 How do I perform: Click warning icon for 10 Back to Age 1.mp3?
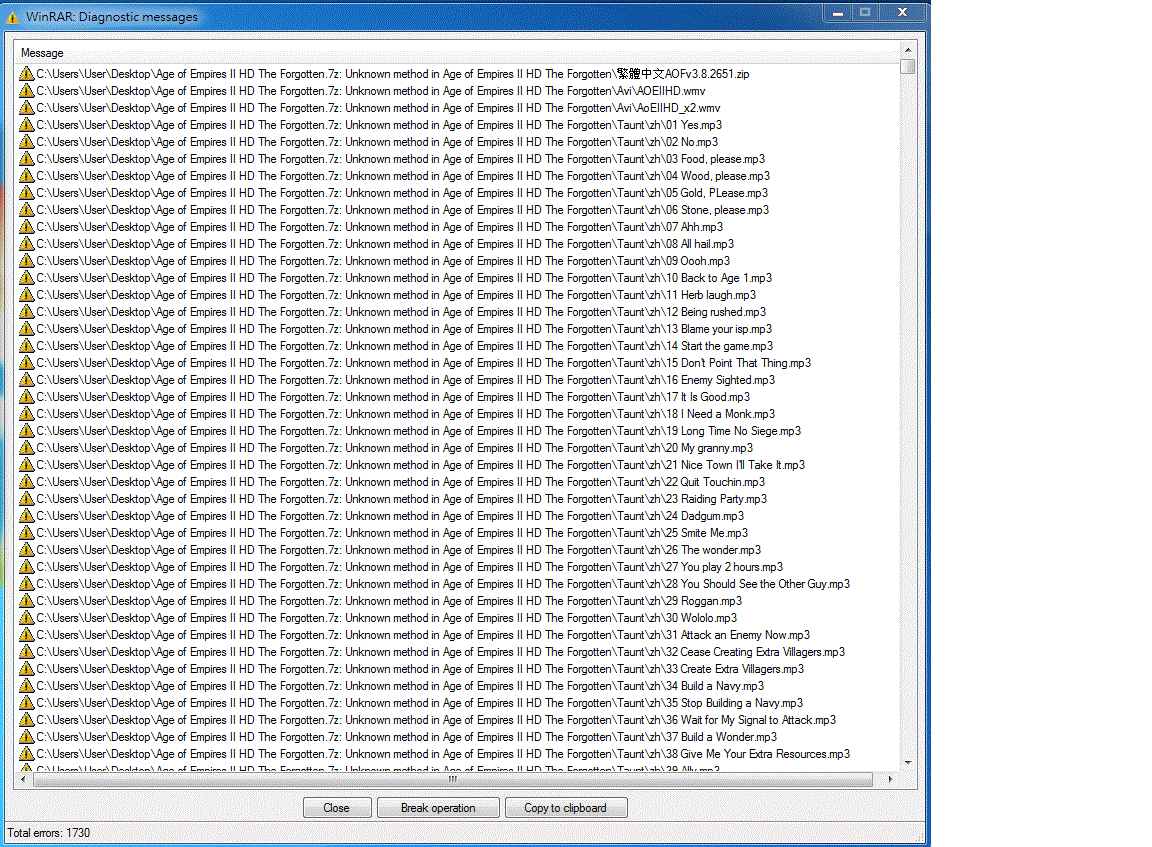(x=26, y=278)
